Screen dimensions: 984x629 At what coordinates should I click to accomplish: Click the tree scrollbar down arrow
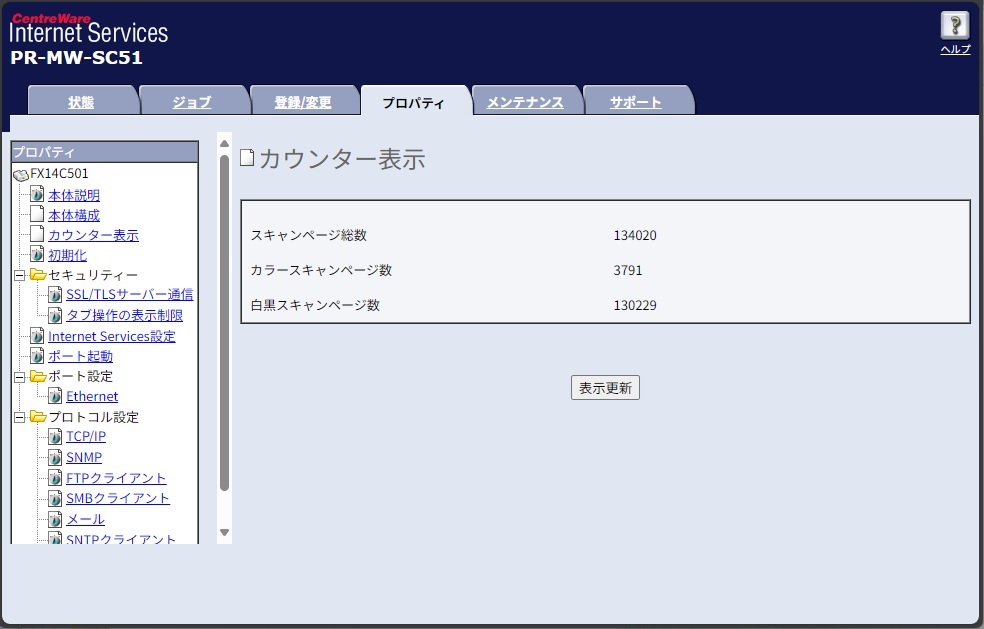tap(224, 532)
